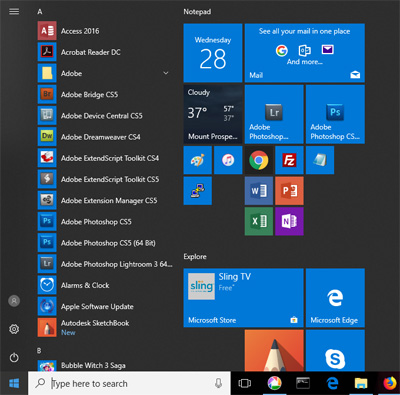Screen dimensions: 400x395
Task: Click the Explore group title
Action: coord(195,257)
